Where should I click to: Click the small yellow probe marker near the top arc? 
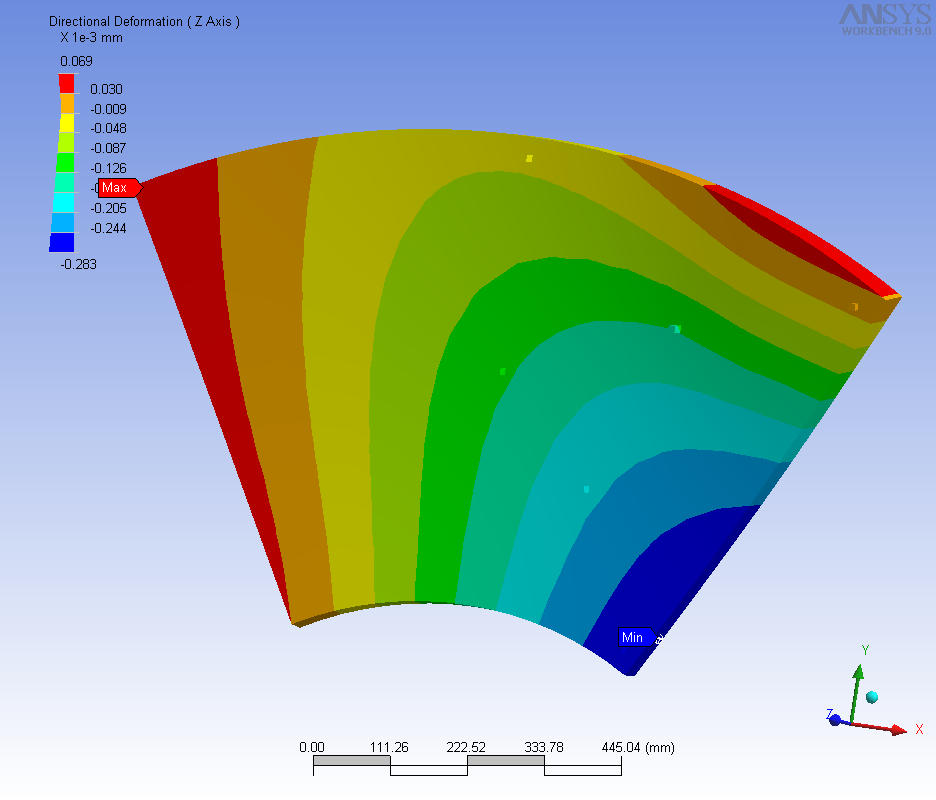[529, 159]
